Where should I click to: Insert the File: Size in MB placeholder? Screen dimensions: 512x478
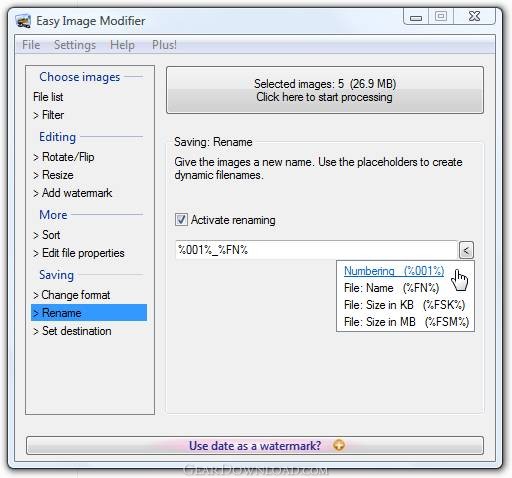click(x=406, y=322)
